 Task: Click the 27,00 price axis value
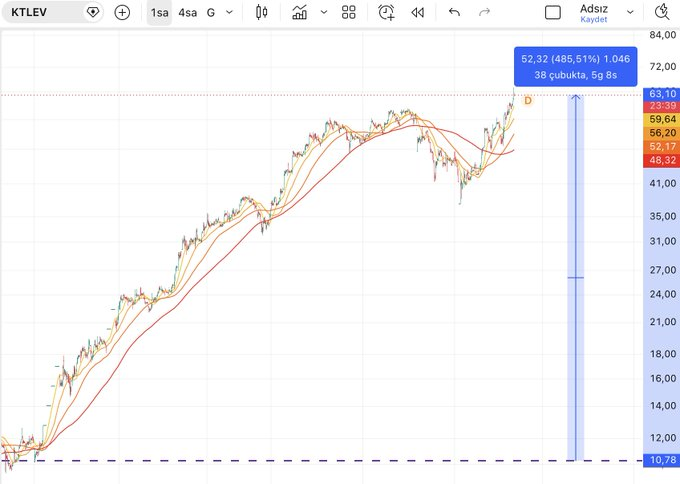[663, 270]
